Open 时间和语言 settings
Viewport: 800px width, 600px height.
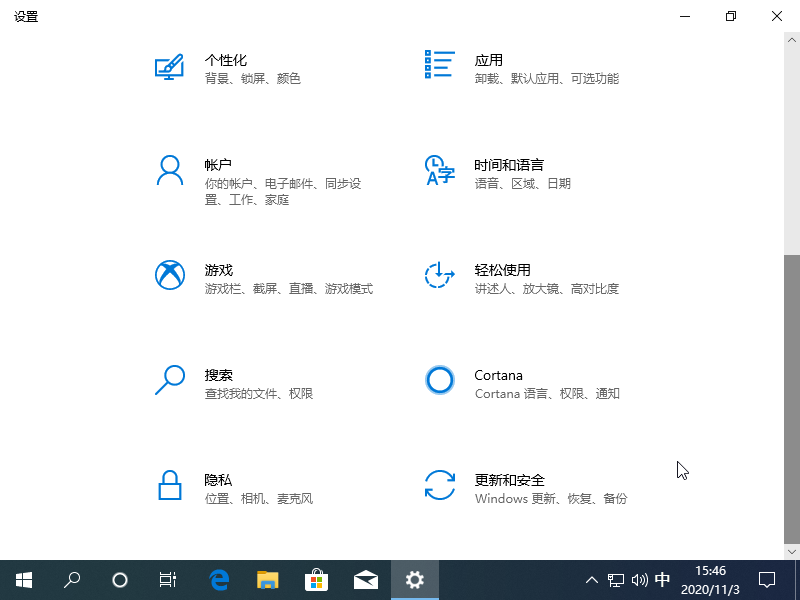[510, 173]
